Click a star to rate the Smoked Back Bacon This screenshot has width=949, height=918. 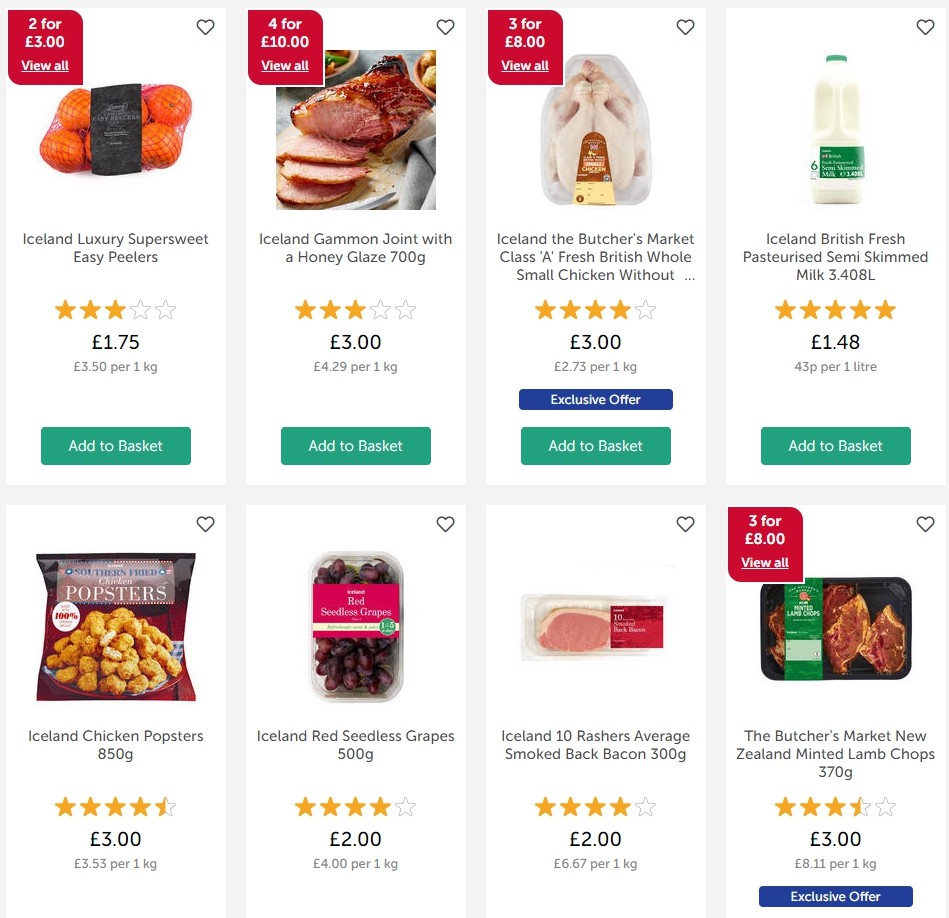coord(595,806)
